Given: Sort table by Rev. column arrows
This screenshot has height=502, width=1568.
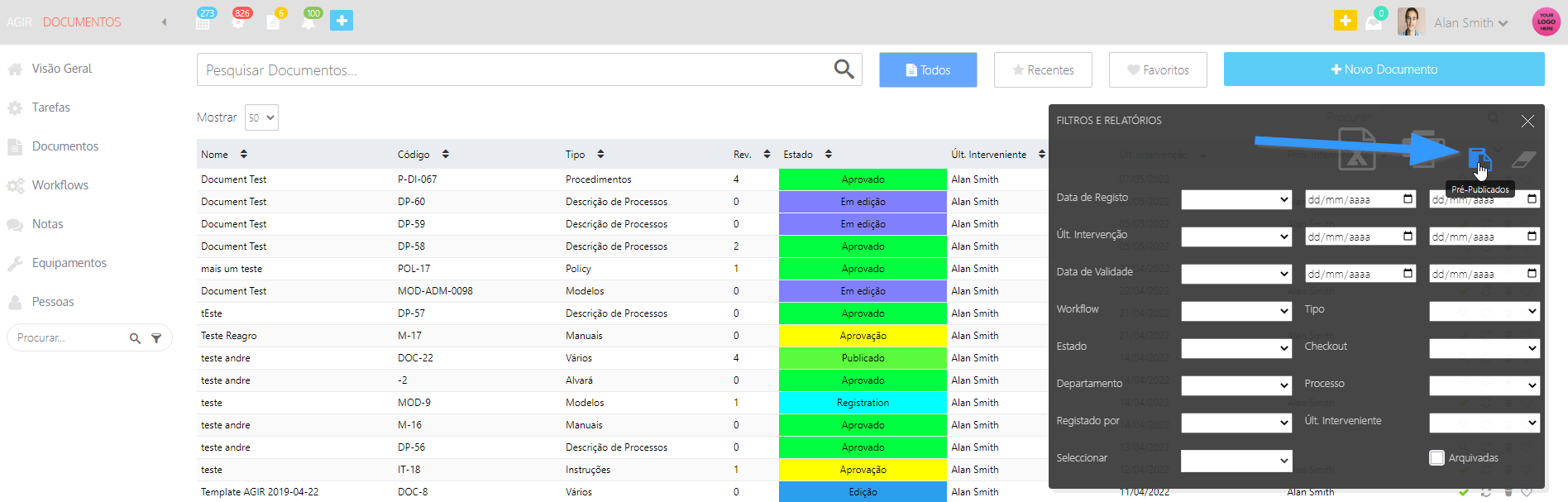Looking at the screenshot, I should coord(767,155).
